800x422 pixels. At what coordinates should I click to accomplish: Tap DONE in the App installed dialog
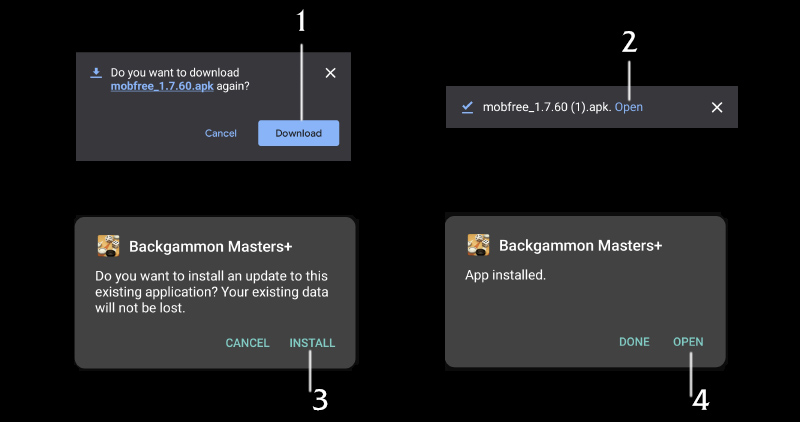click(634, 342)
